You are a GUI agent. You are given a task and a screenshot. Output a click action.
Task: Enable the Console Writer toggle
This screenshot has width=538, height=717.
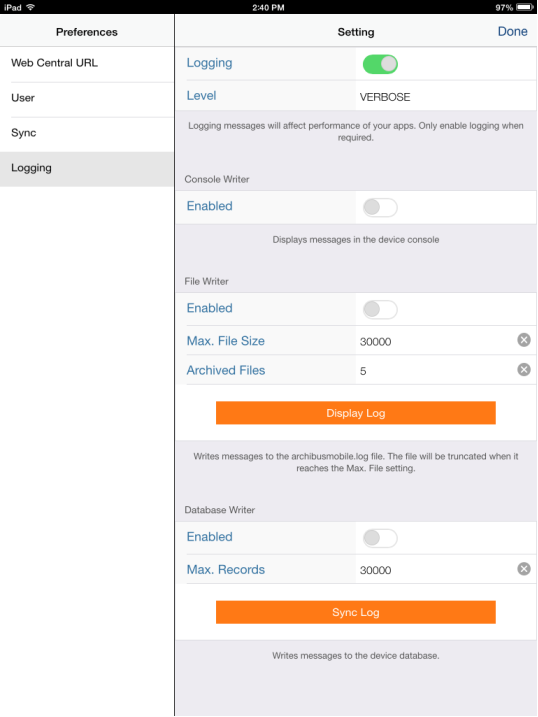click(380, 208)
